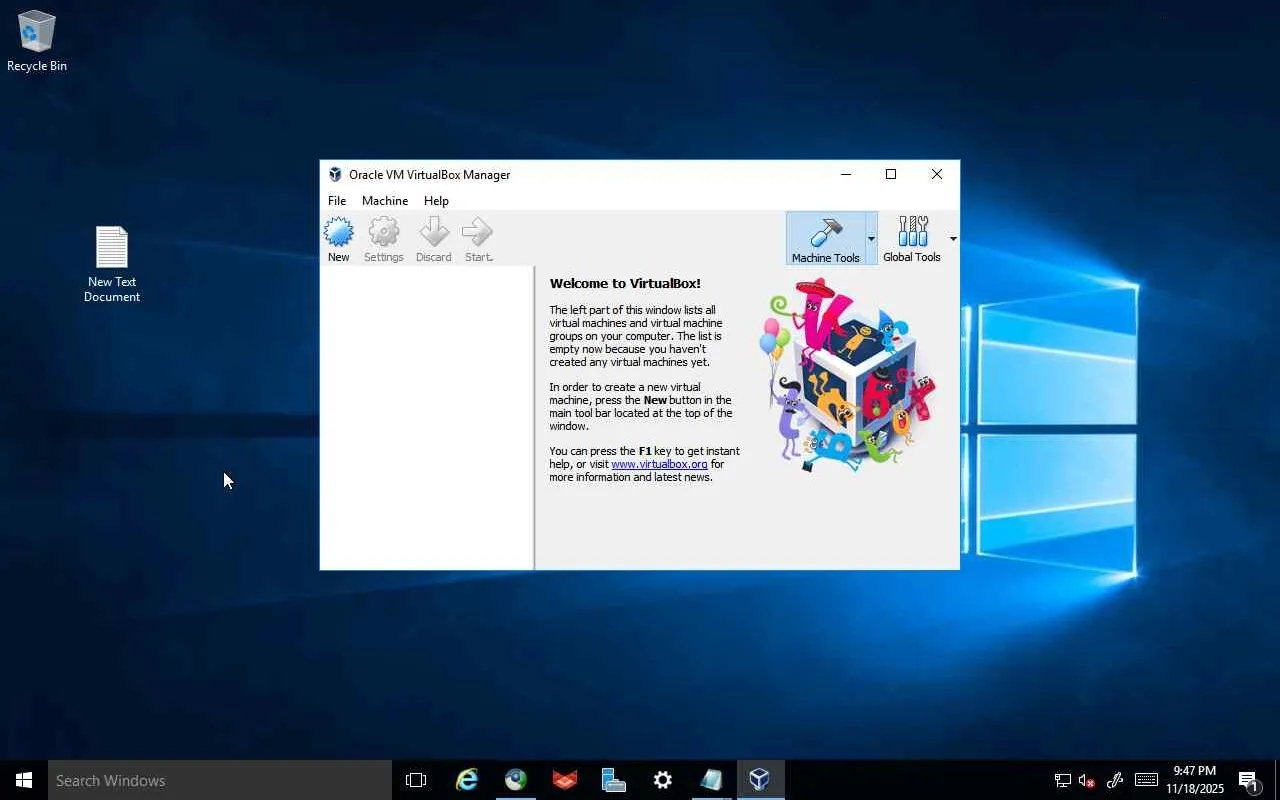The width and height of the screenshot is (1280, 800).
Task: Click the light-blue notepad taskbar icon
Action: click(x=711, y=780)
